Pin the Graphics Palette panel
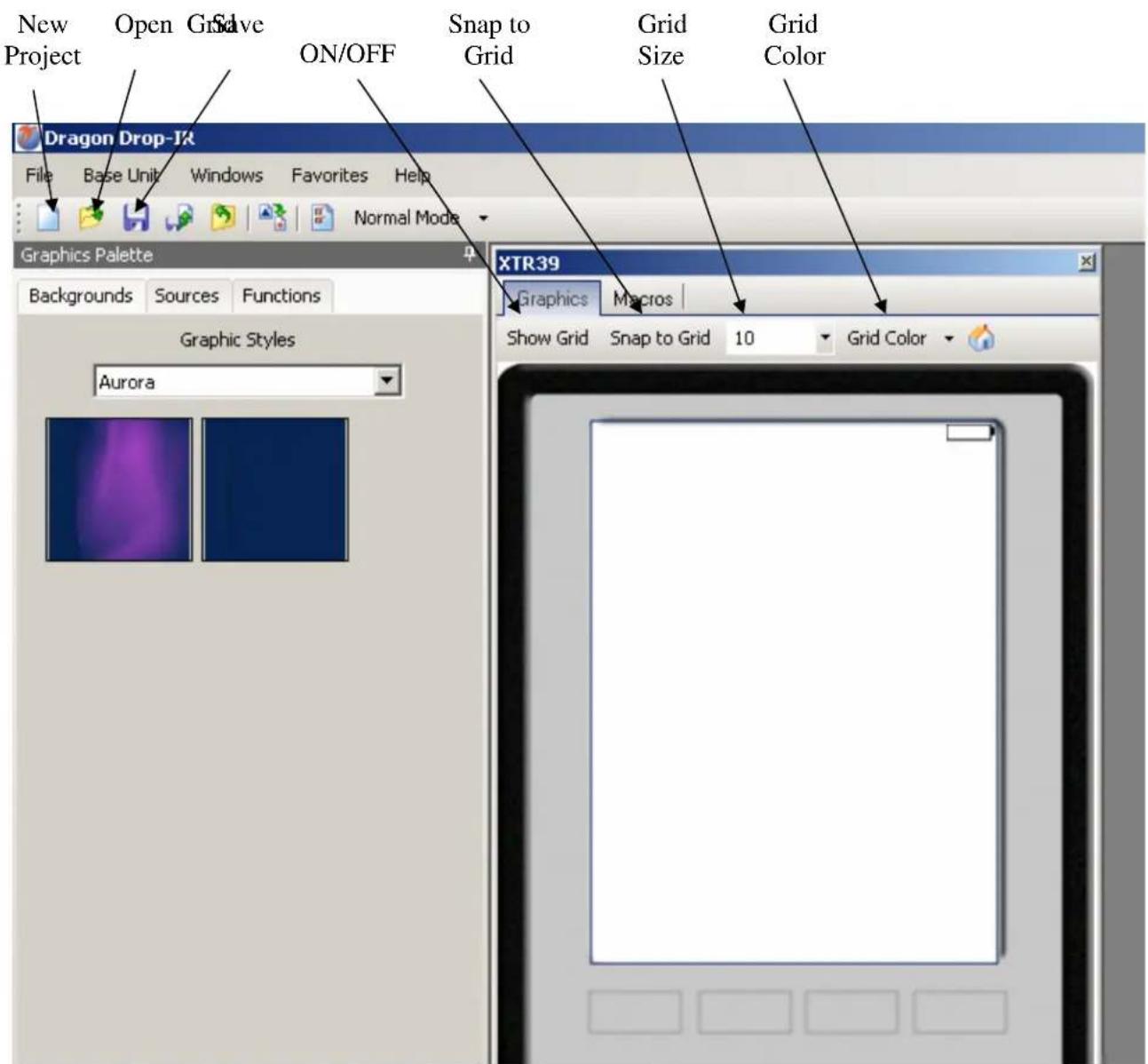The width and height of the screenshot is (1148, 1064). [x=470, y=255]
